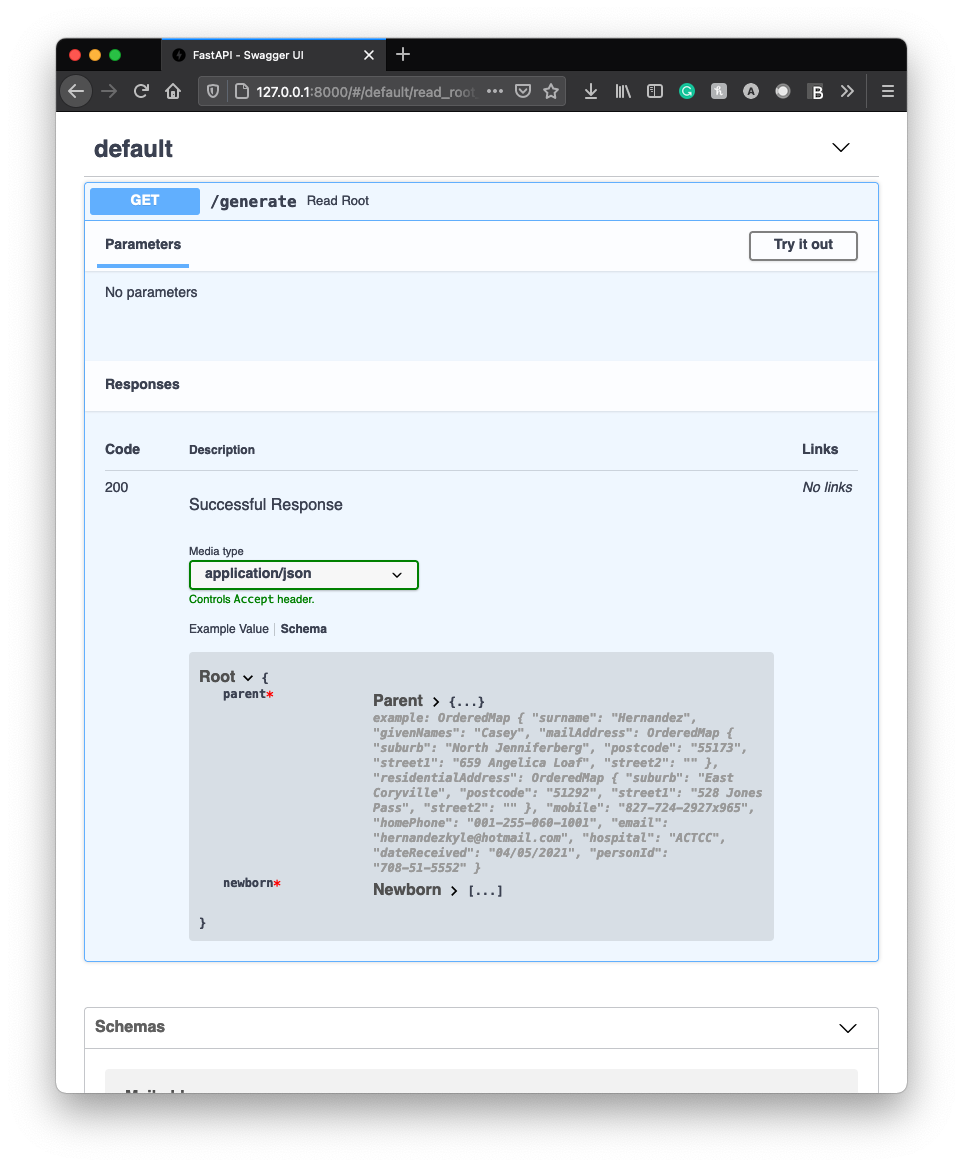Close the FastAPI - Swagger UI tab
The height and width of the screenshot is (1167, 963).
point(368,55)
